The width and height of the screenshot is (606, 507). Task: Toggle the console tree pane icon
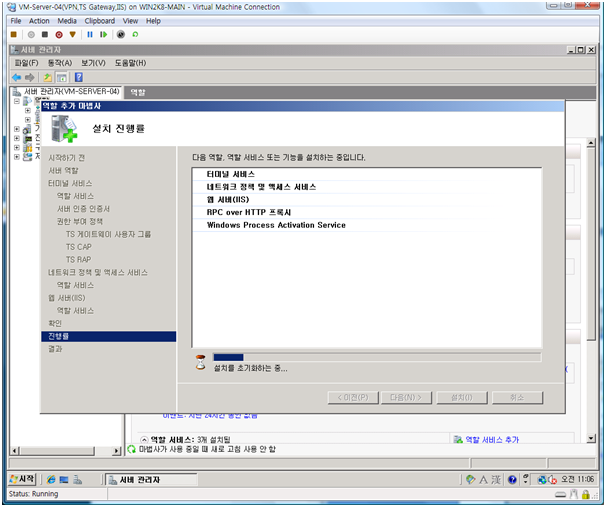click(x=62, y=77)
